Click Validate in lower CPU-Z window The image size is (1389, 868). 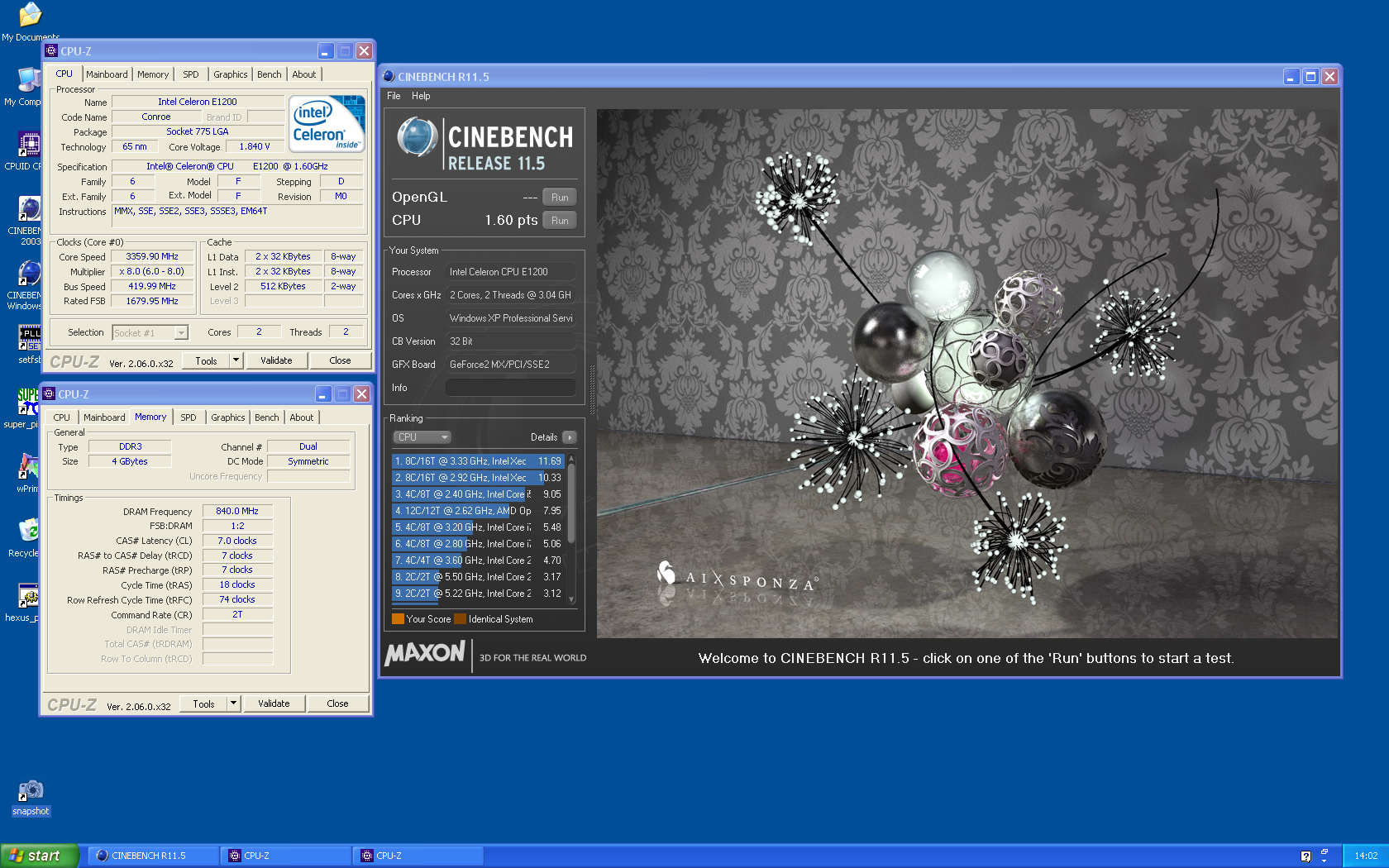[274, 703]
